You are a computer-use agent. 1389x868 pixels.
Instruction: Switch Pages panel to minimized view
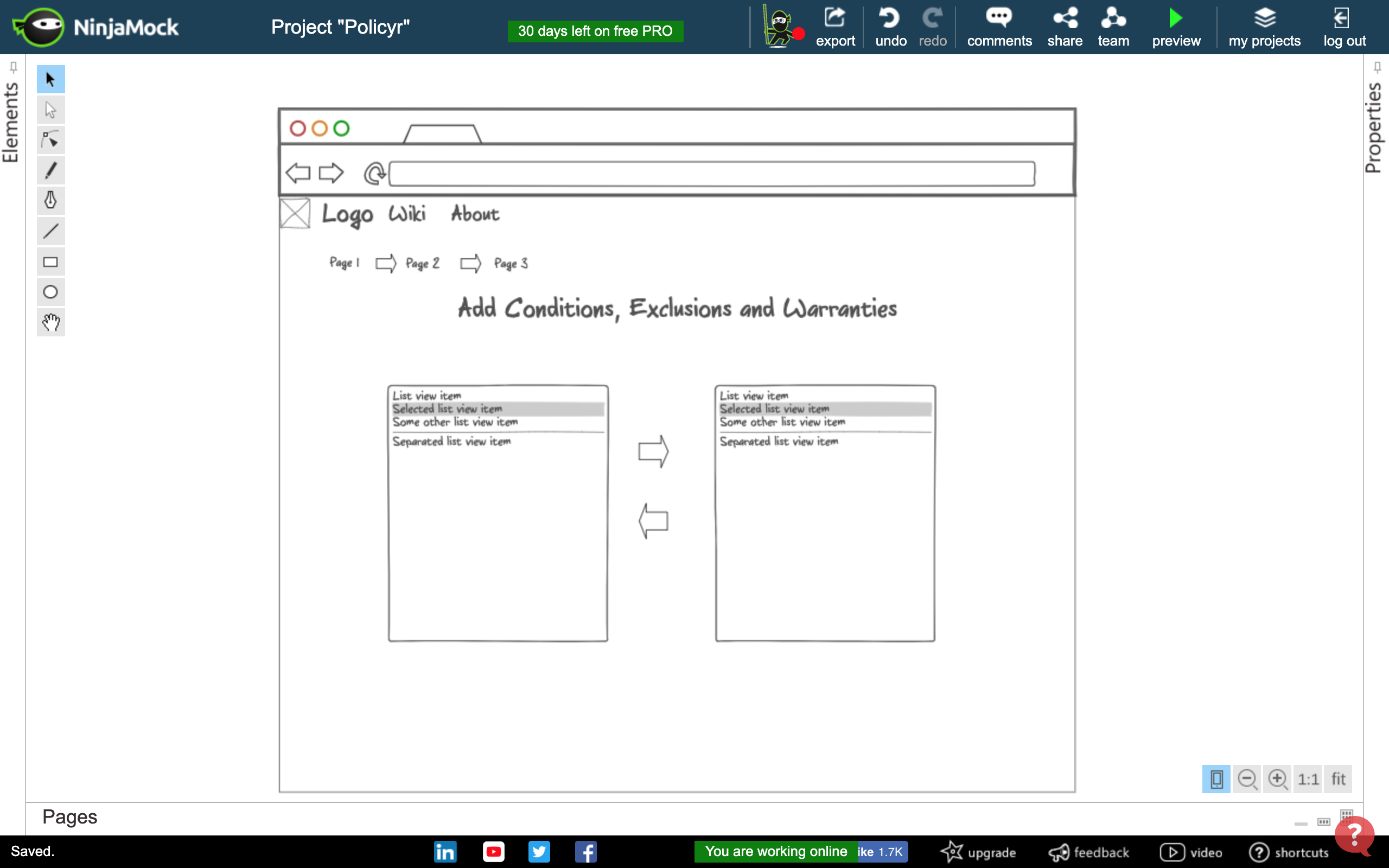click(1301, 824)
